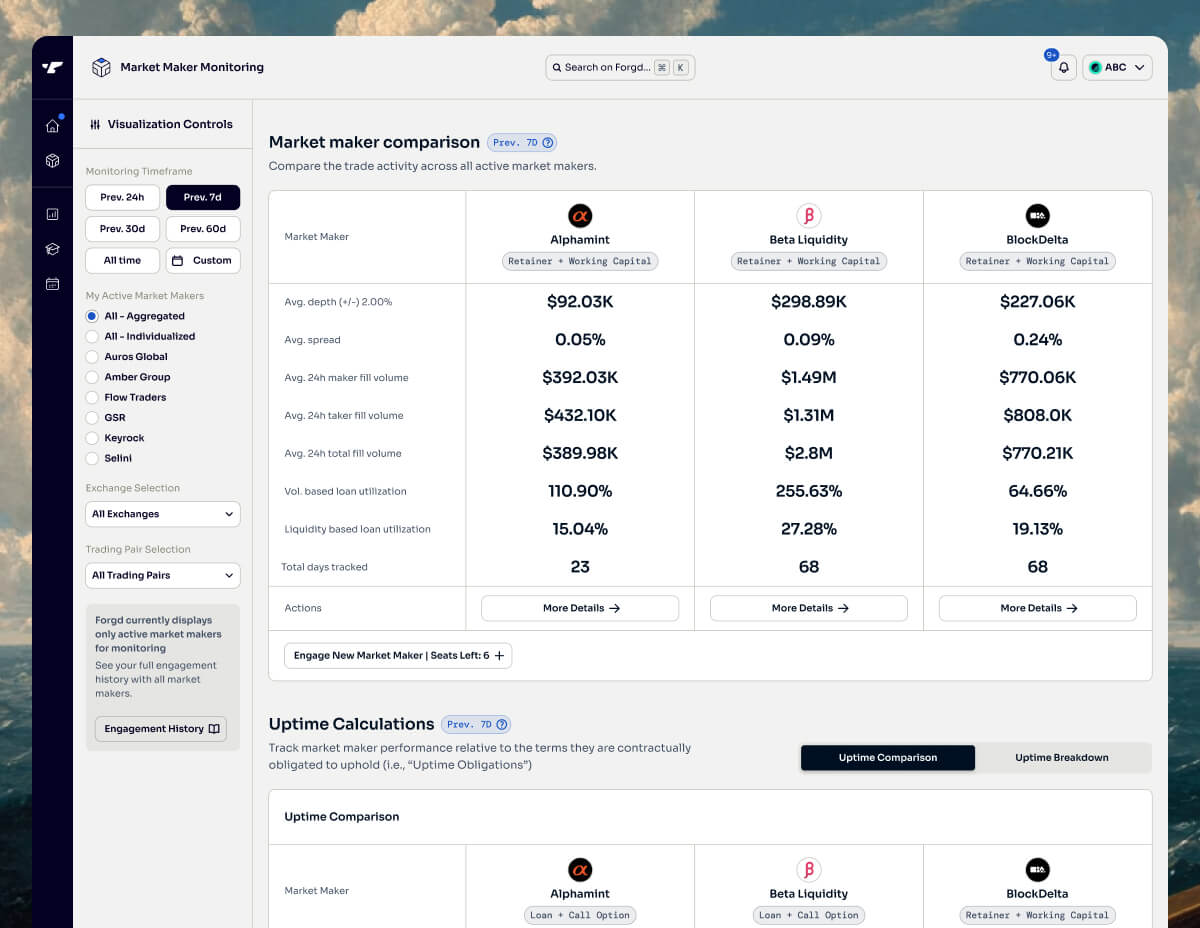Open More Details for Beta Liquidity
1200x928 pixels.
coord(809,608)
